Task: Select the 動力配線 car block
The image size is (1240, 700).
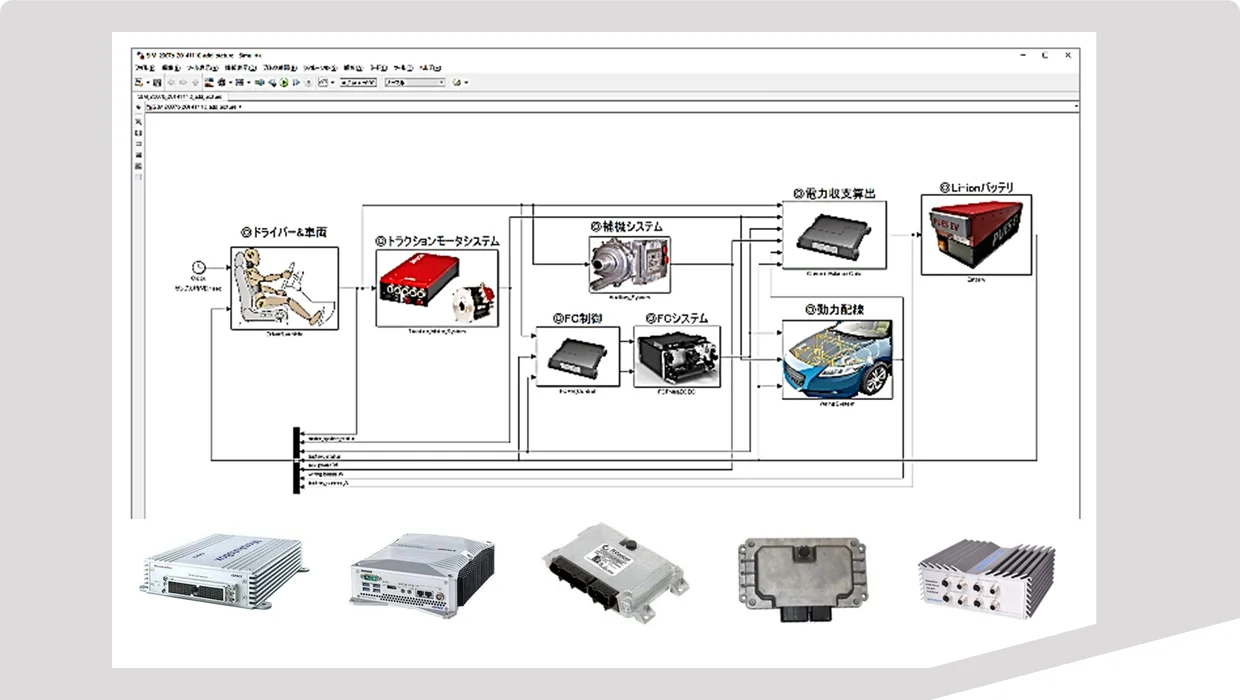Action: [837, 360]
